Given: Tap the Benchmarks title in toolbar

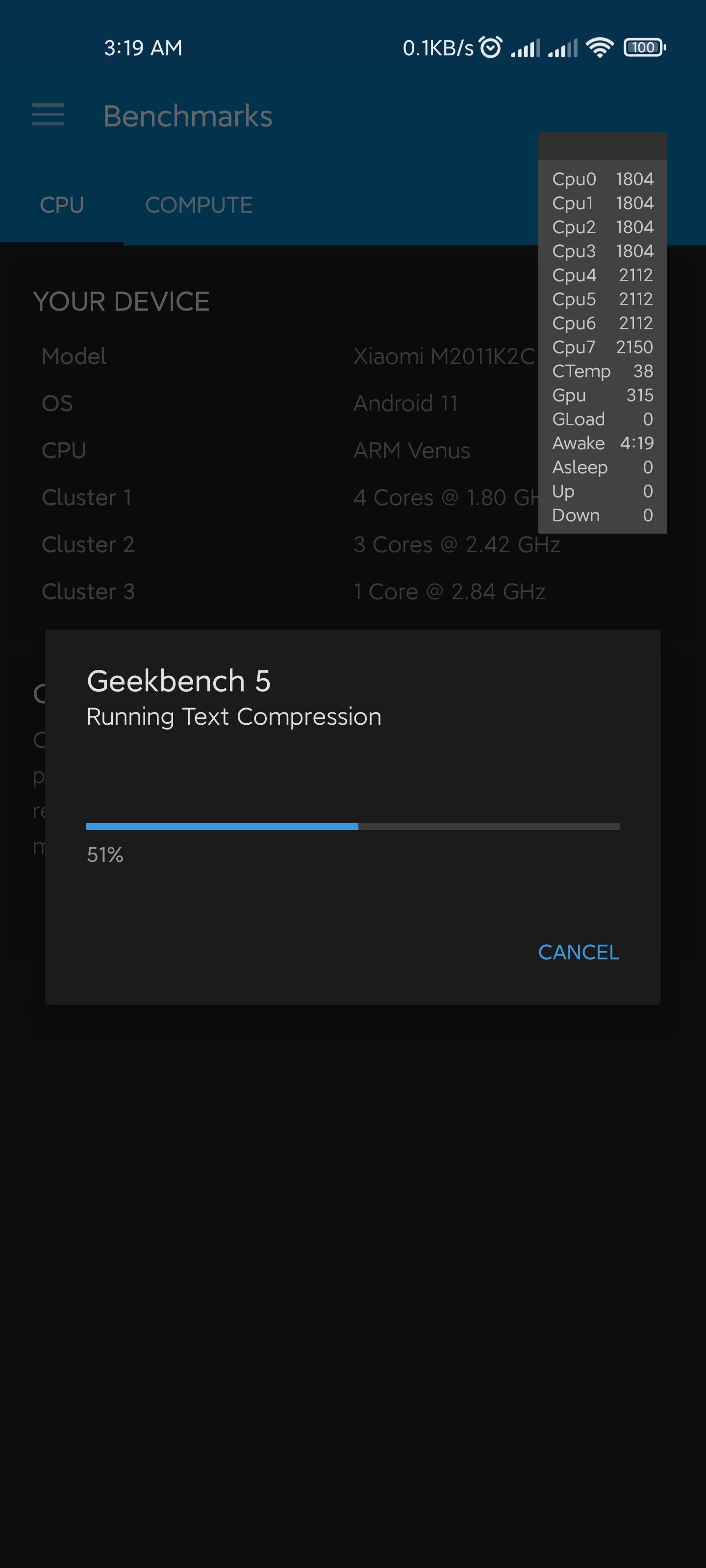Looking at the screenshot, I should coord(188,116).
